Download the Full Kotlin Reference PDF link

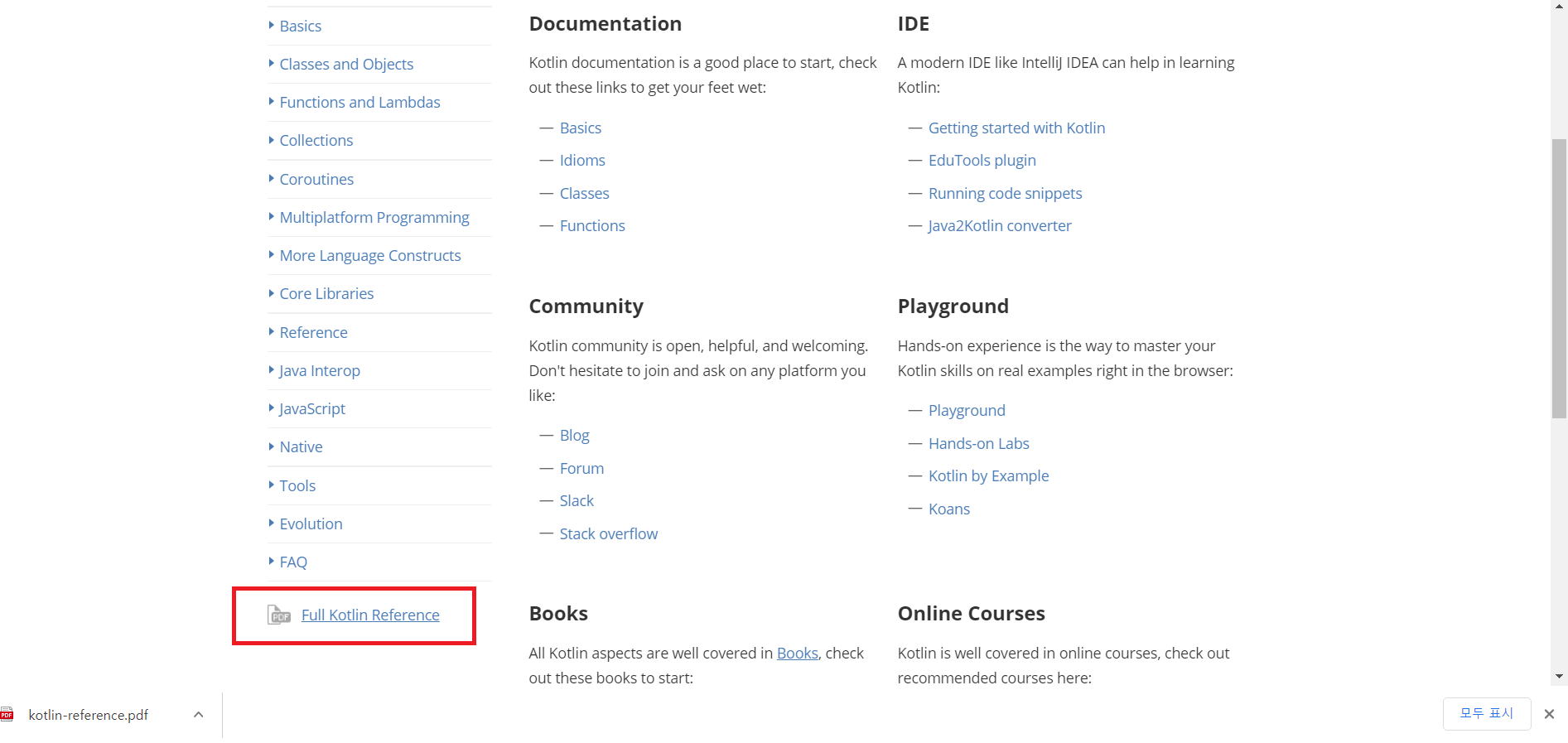point(370,615)
